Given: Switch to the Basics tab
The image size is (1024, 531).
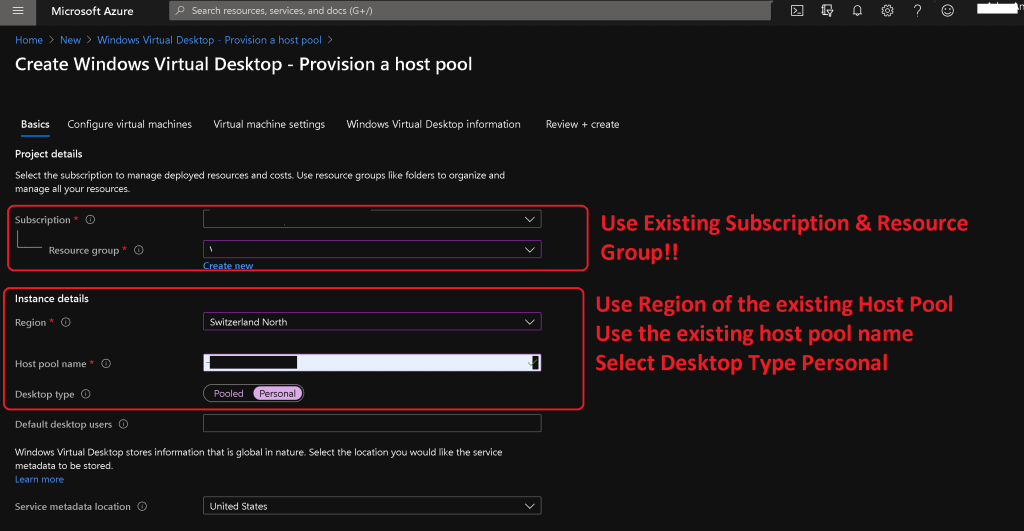Looking at the screenshot, I should tap(35, 124).
